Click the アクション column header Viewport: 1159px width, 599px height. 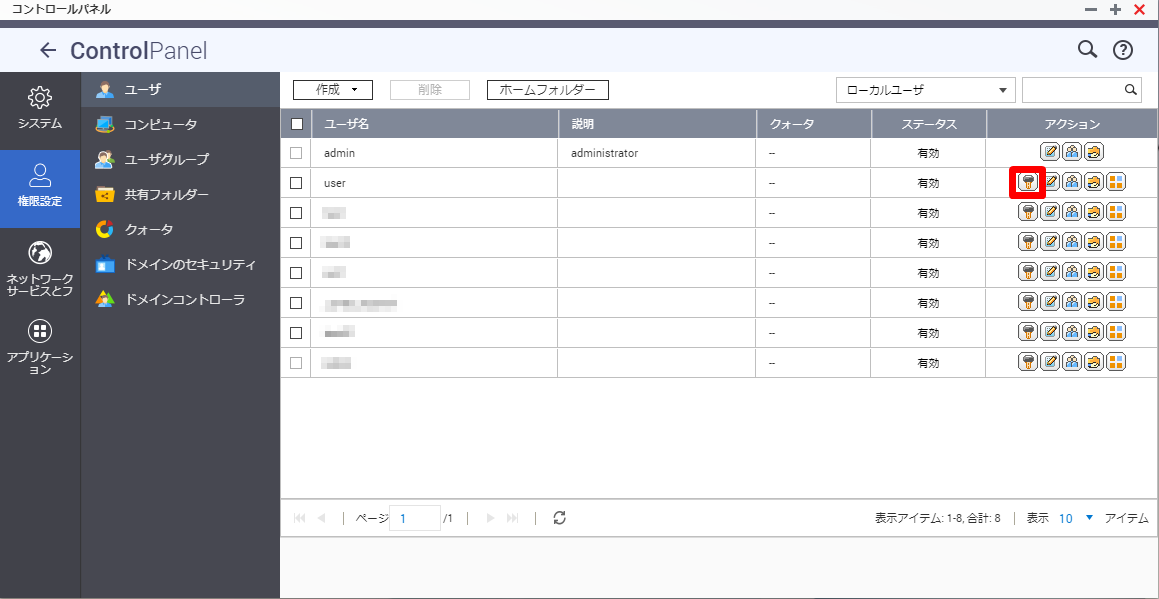click(1072, 124)
